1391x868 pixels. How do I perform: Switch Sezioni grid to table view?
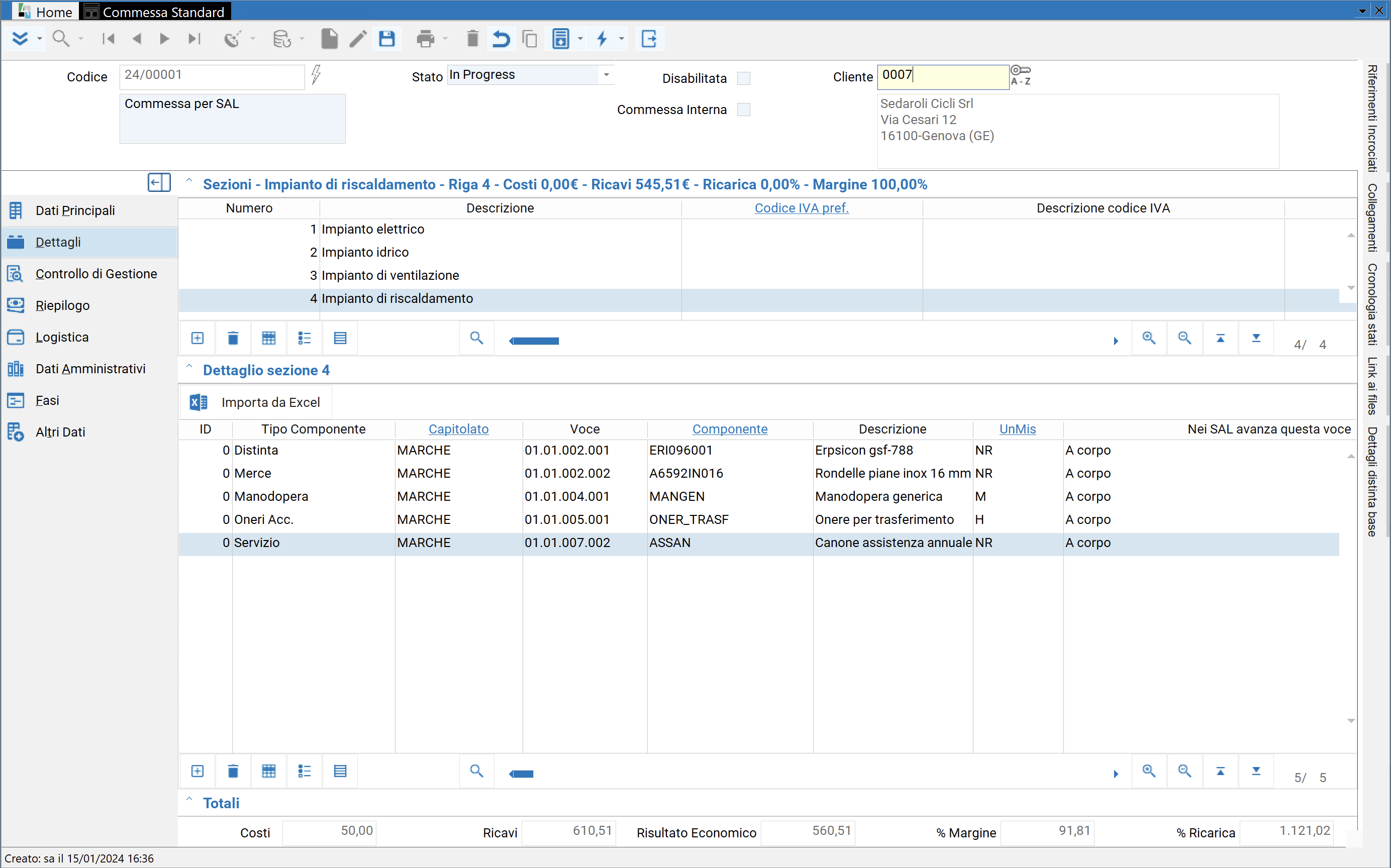click(x=269, y=338)
